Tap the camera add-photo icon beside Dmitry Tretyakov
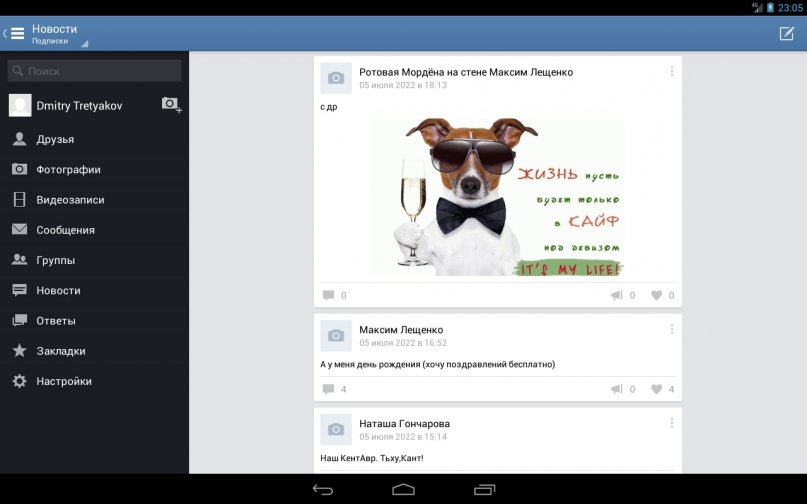 pos(171,105)
